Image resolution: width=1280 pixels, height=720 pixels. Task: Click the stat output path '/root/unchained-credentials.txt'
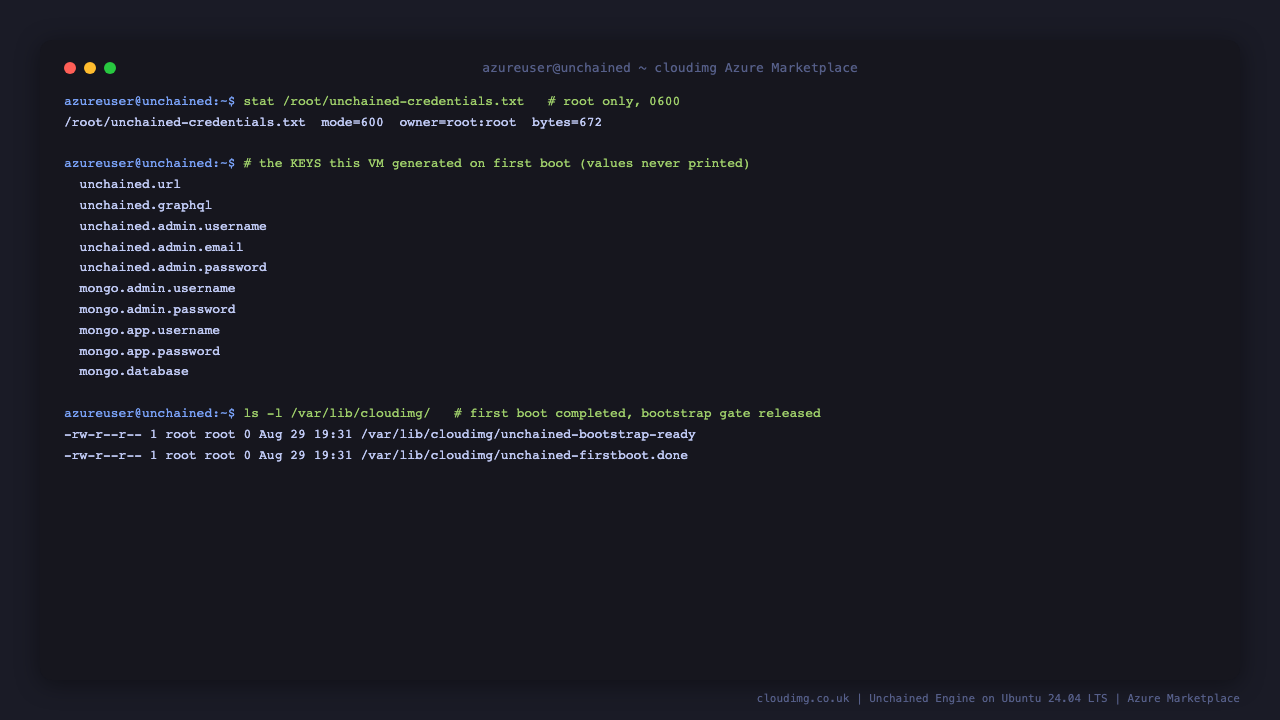point(185,123)
